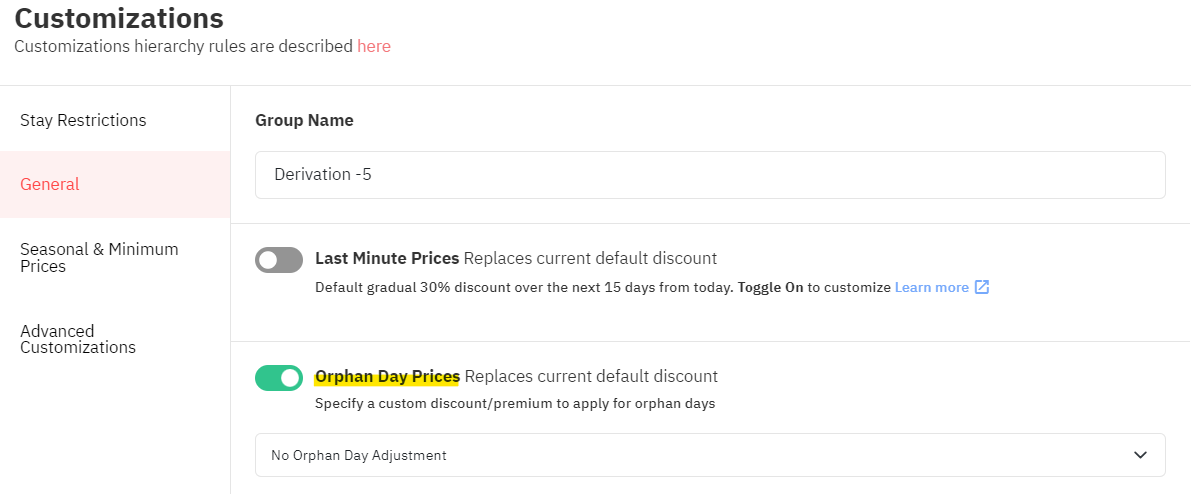Select the General sidebar tab
Viewport: 1191px width, 494px height.
click(115, 185)
